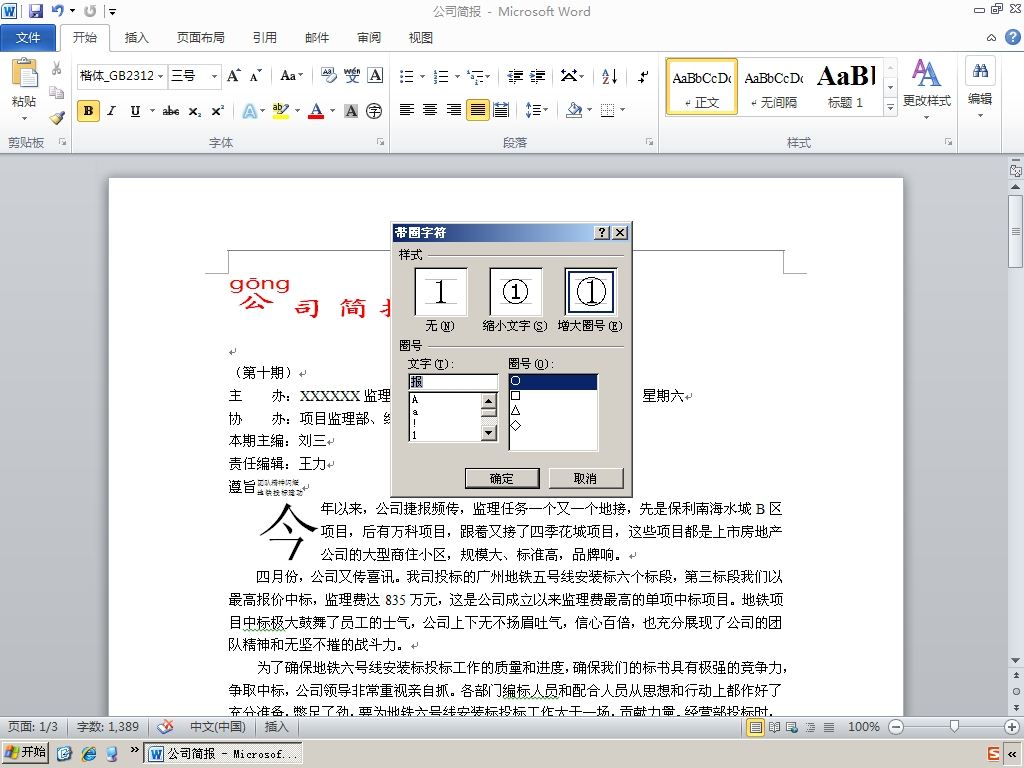Click the Decrease Indent icon

tap(515, 76)
